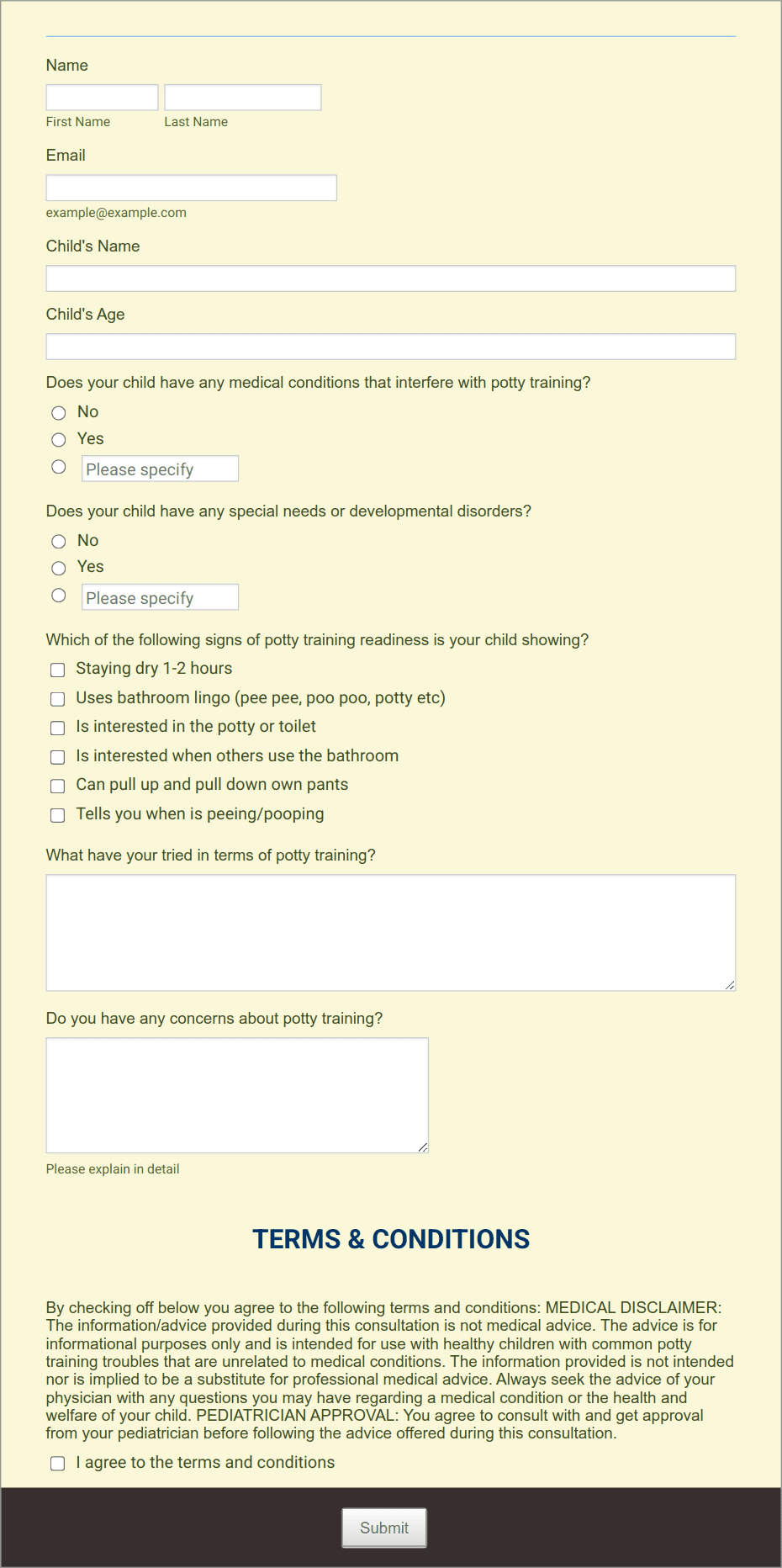Viewport: 782px width, 1568px height.
Task: Select No for medical conditions question
Action: click(59, 413)
